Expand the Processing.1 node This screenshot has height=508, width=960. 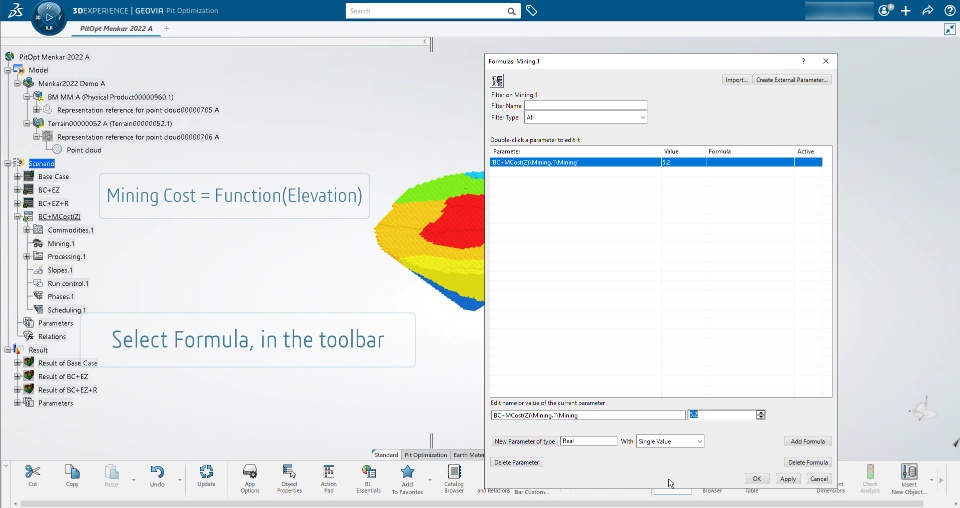pyautogui.click(x=27, y=256)
